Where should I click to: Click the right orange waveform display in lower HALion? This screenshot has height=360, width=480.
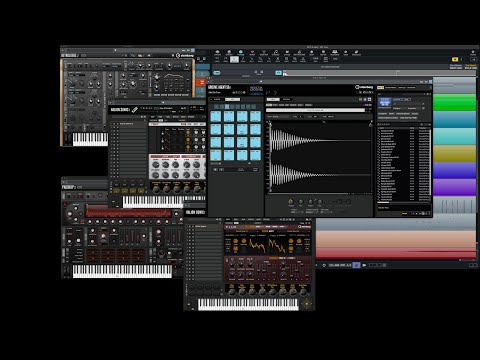click(277, 246)
